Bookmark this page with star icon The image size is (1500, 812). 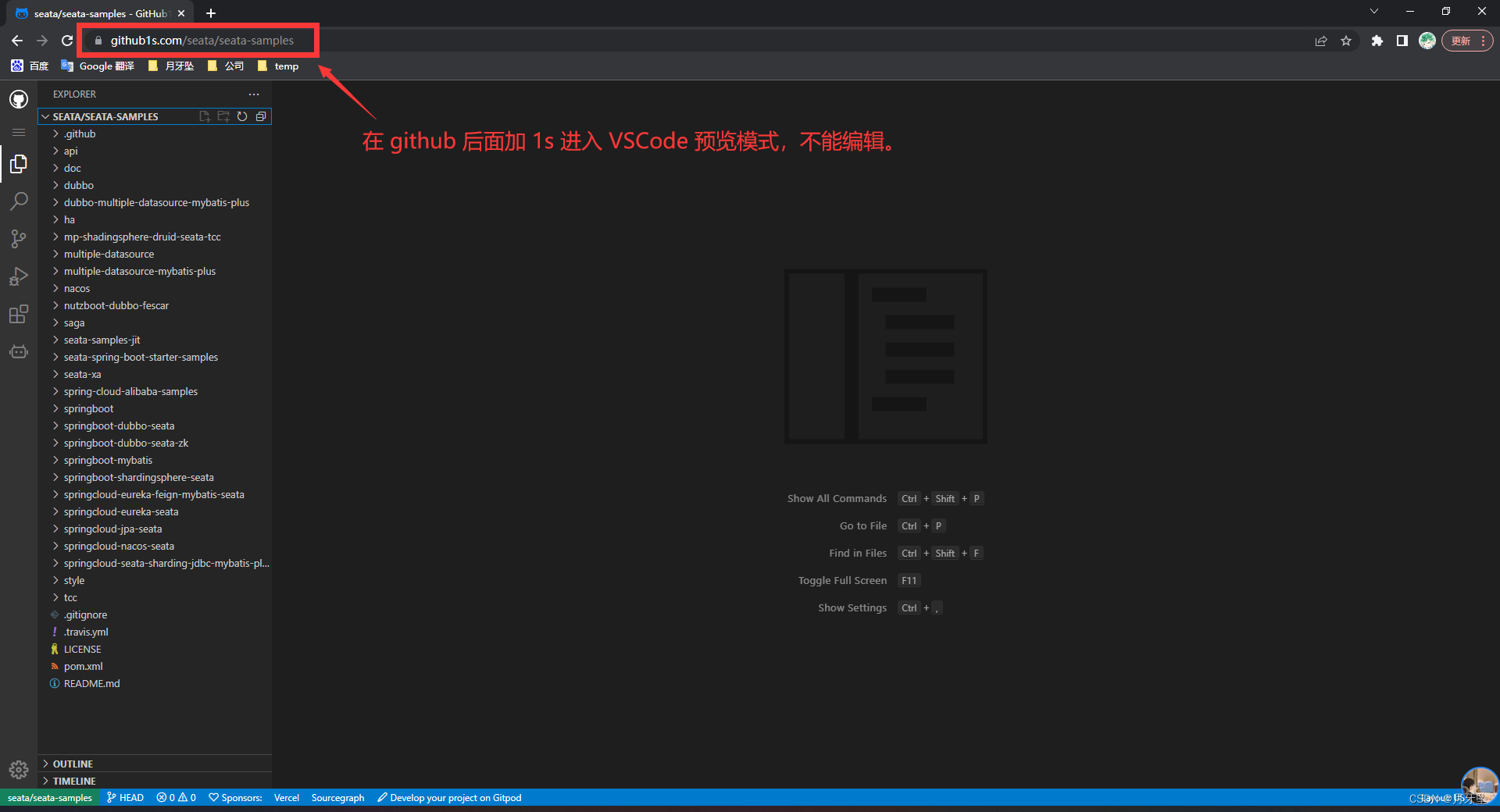[1346, 41]
